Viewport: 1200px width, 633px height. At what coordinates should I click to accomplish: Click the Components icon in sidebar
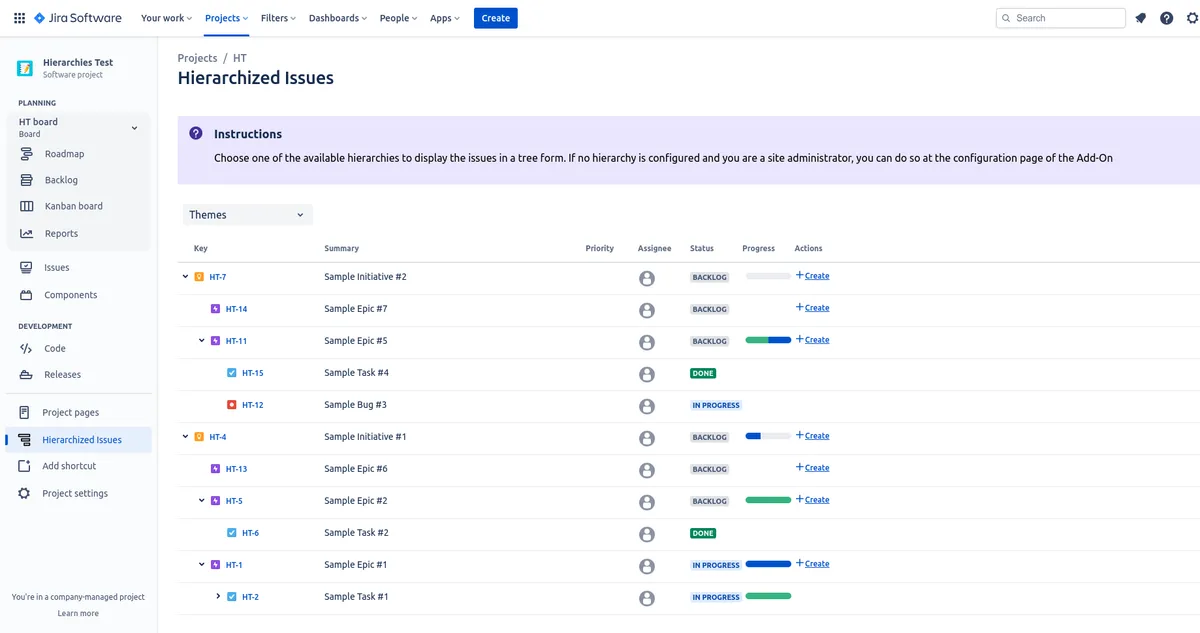click(x=25, y=295)
